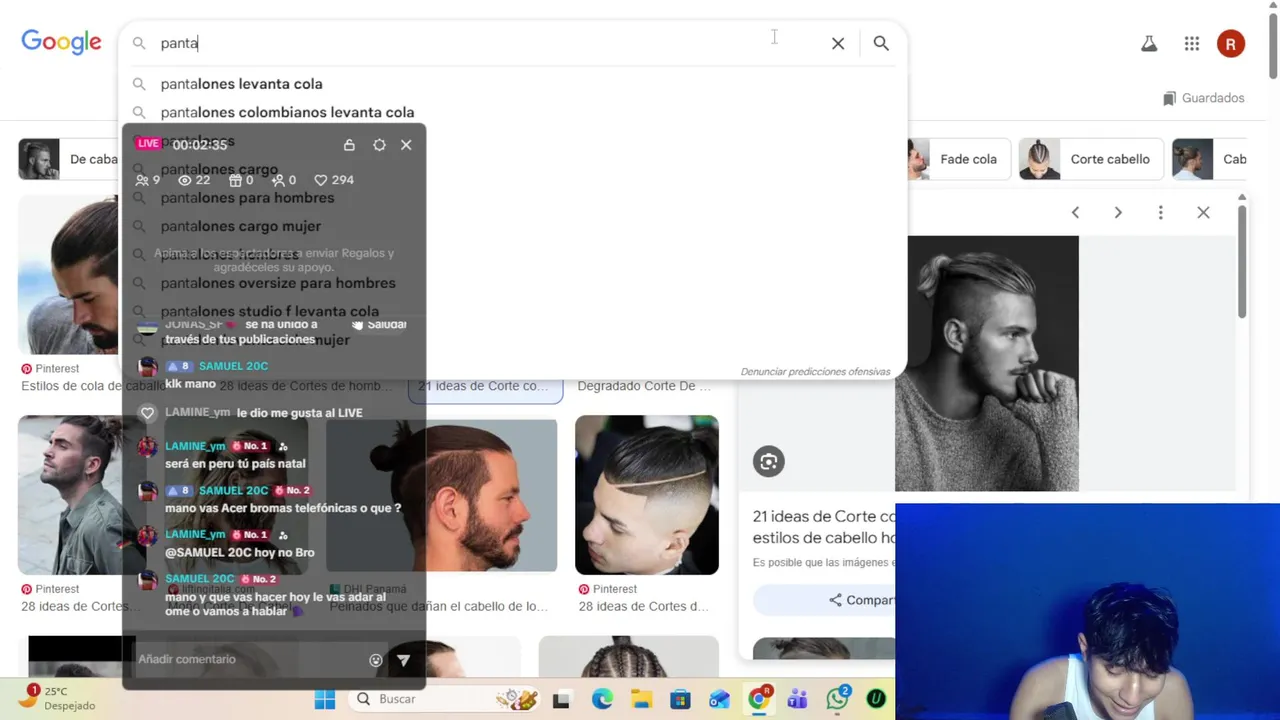Click into the Google search text field
Viewport: 1280px width, 720px height.
point(490,43)
